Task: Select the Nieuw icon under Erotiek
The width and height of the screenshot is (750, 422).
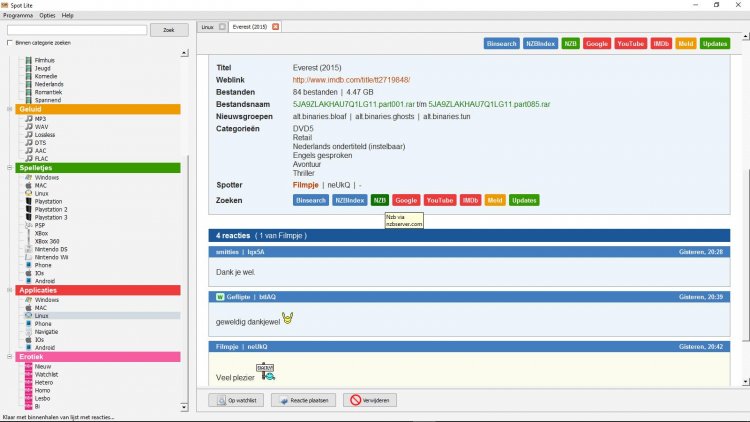Action: click(x=29, y=366)
